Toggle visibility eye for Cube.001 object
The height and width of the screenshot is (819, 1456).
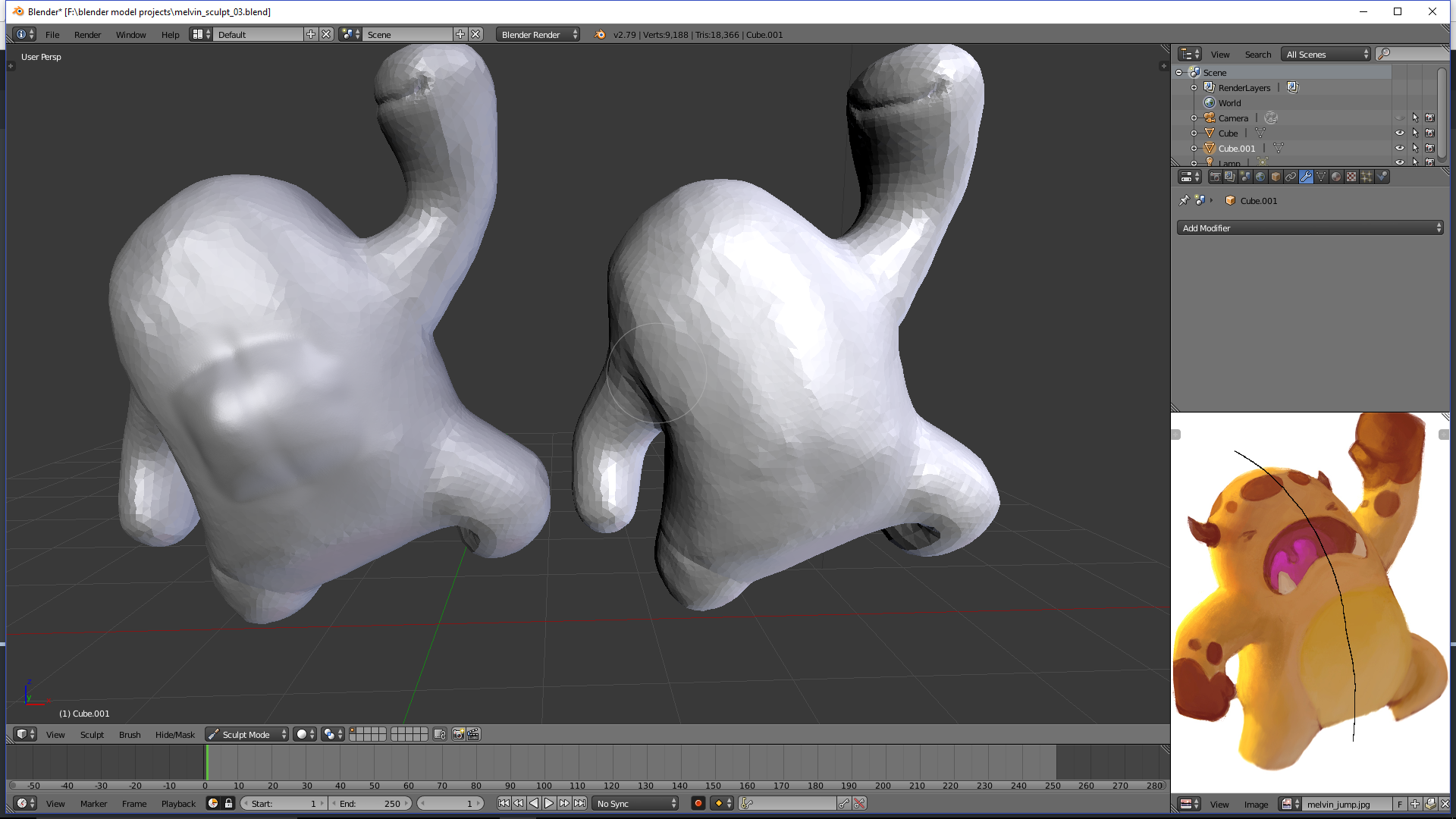pos(1400,148)
